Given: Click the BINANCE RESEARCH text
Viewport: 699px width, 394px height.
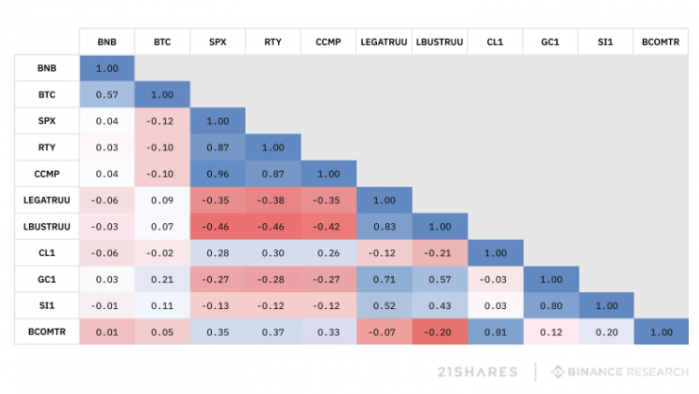Looking at the screenshot, I should [628, 372].
